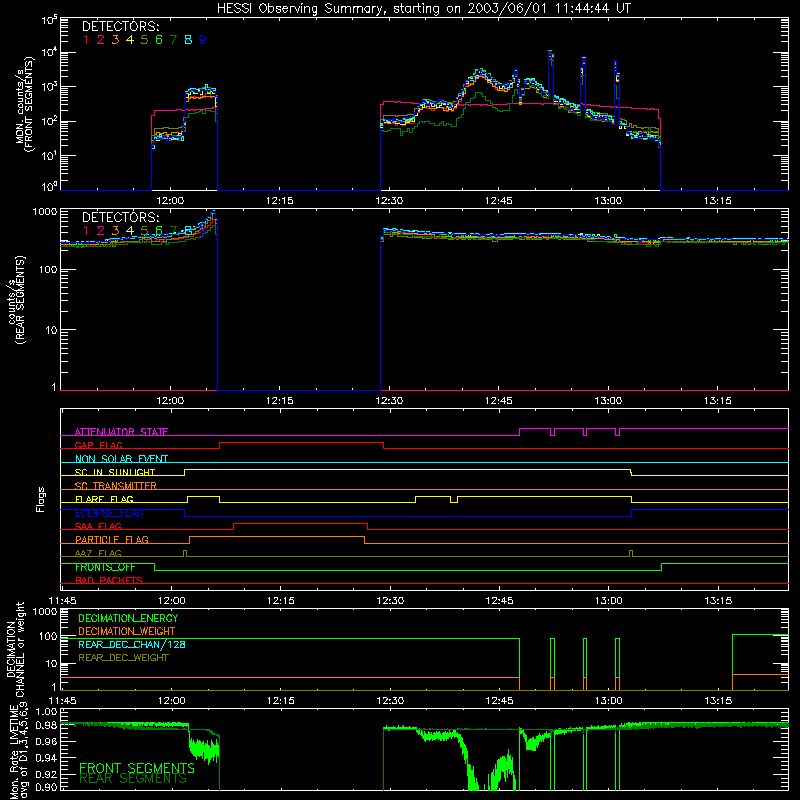Click the REAR_DEC_CHAN/128 legend label

tap(132, 644)
